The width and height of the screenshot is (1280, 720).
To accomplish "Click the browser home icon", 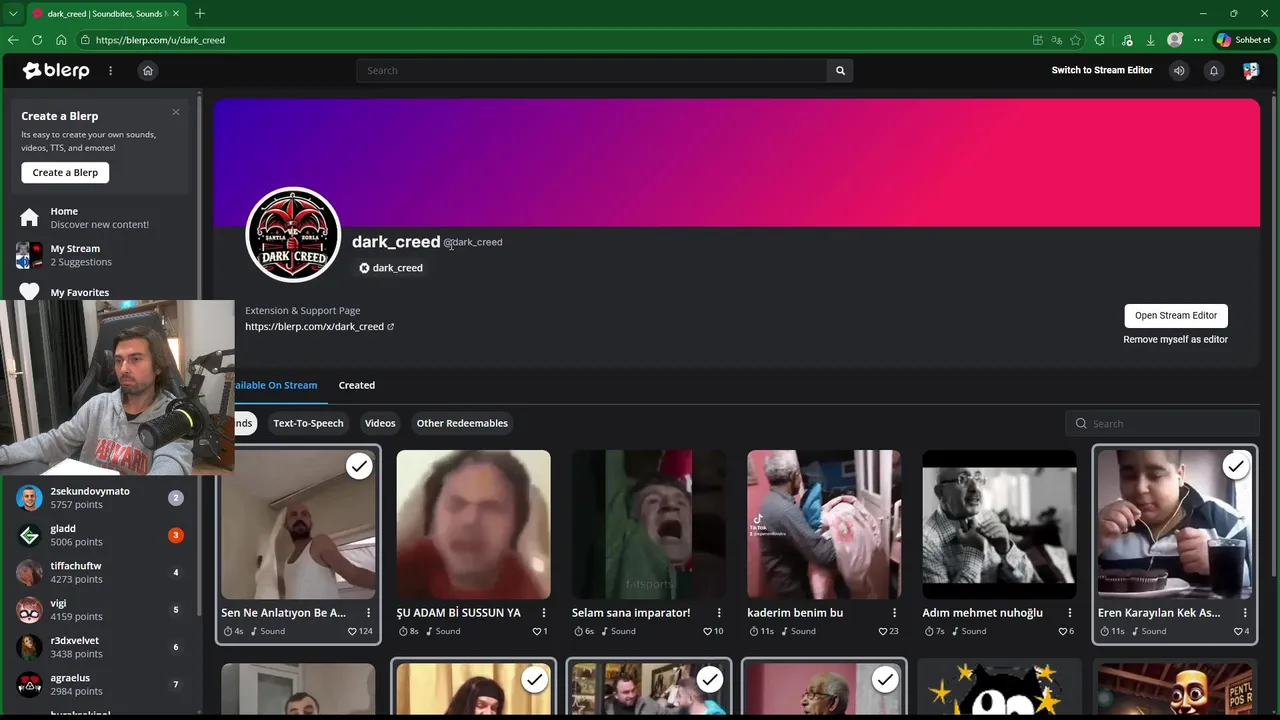I will (61, 40).
